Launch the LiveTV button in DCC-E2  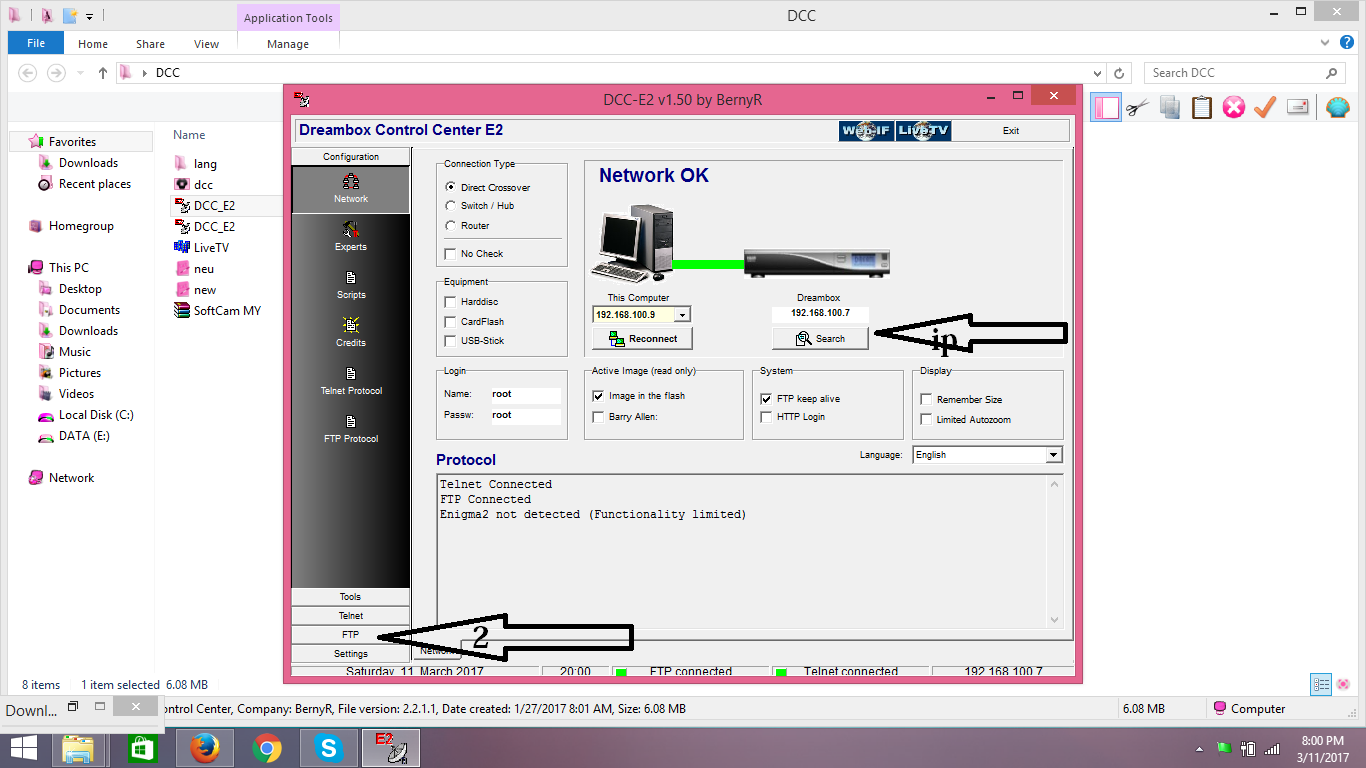(923, 131)
